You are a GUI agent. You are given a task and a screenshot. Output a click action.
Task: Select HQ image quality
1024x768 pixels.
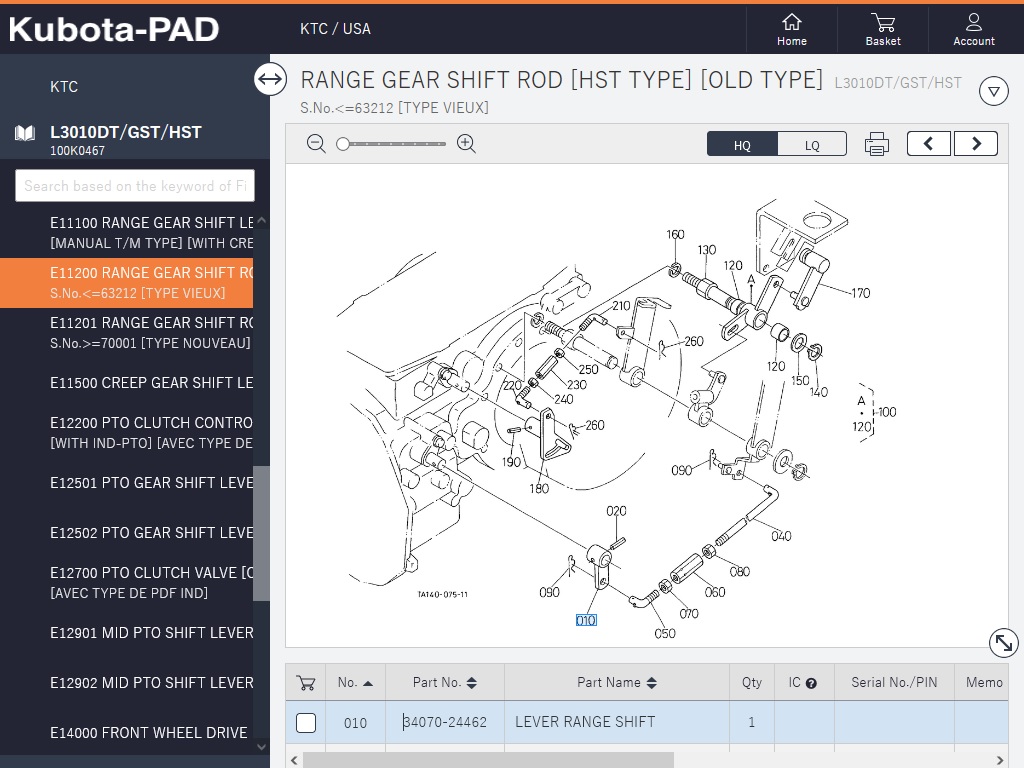click(x=742, y=144)
